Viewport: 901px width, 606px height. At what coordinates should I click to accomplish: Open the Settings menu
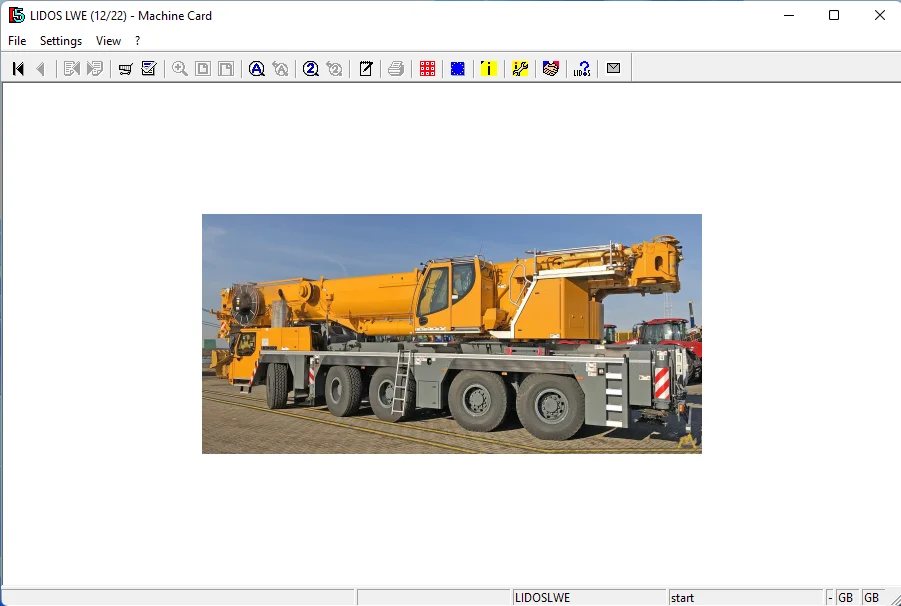pyautogui.click(x=60, y=41)
